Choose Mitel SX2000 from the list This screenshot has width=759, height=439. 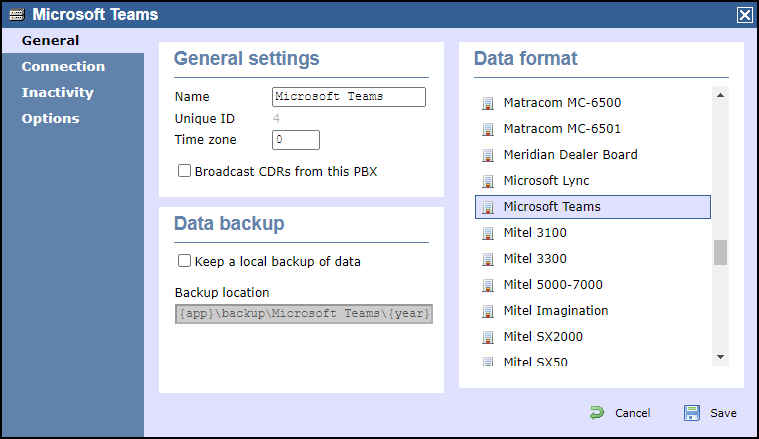593,336
